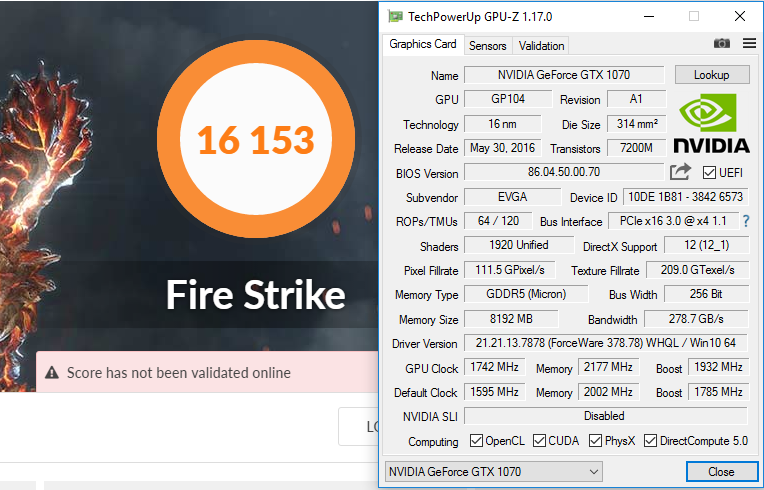Click the Bandwidth field 278.7 GB/s
The width and height of the screenshot is (764, 490).
tap(696, 319)
